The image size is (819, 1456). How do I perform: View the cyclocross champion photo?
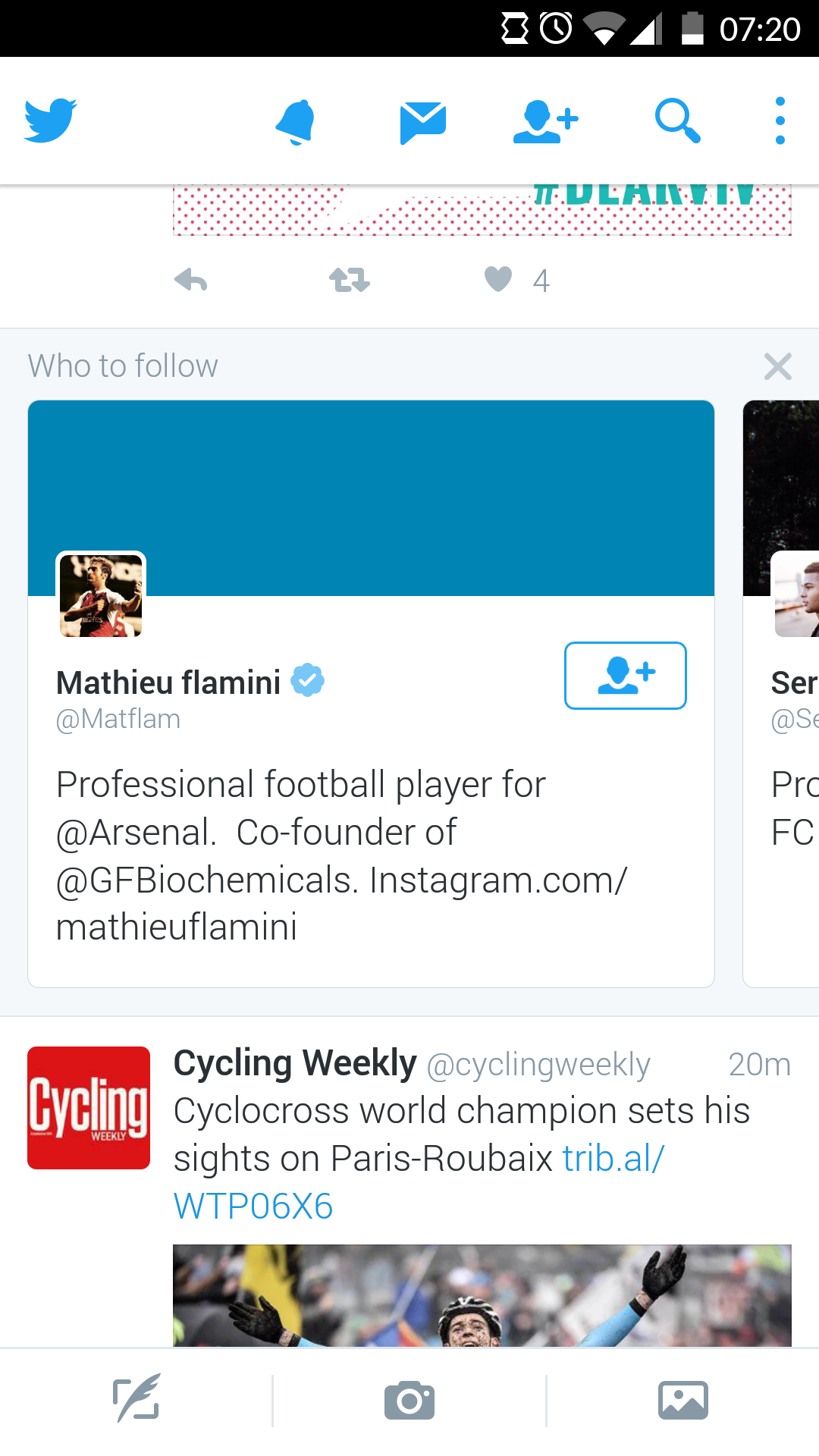pos(482,1295)
